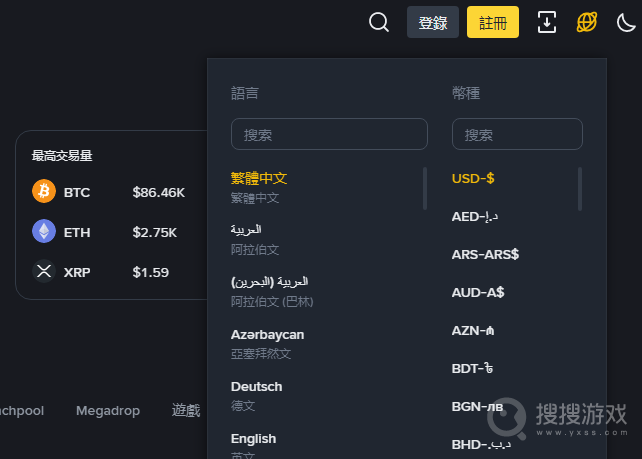Focus the language search field
The height and width of the screenshot is (459, 642).
[329, 134]
